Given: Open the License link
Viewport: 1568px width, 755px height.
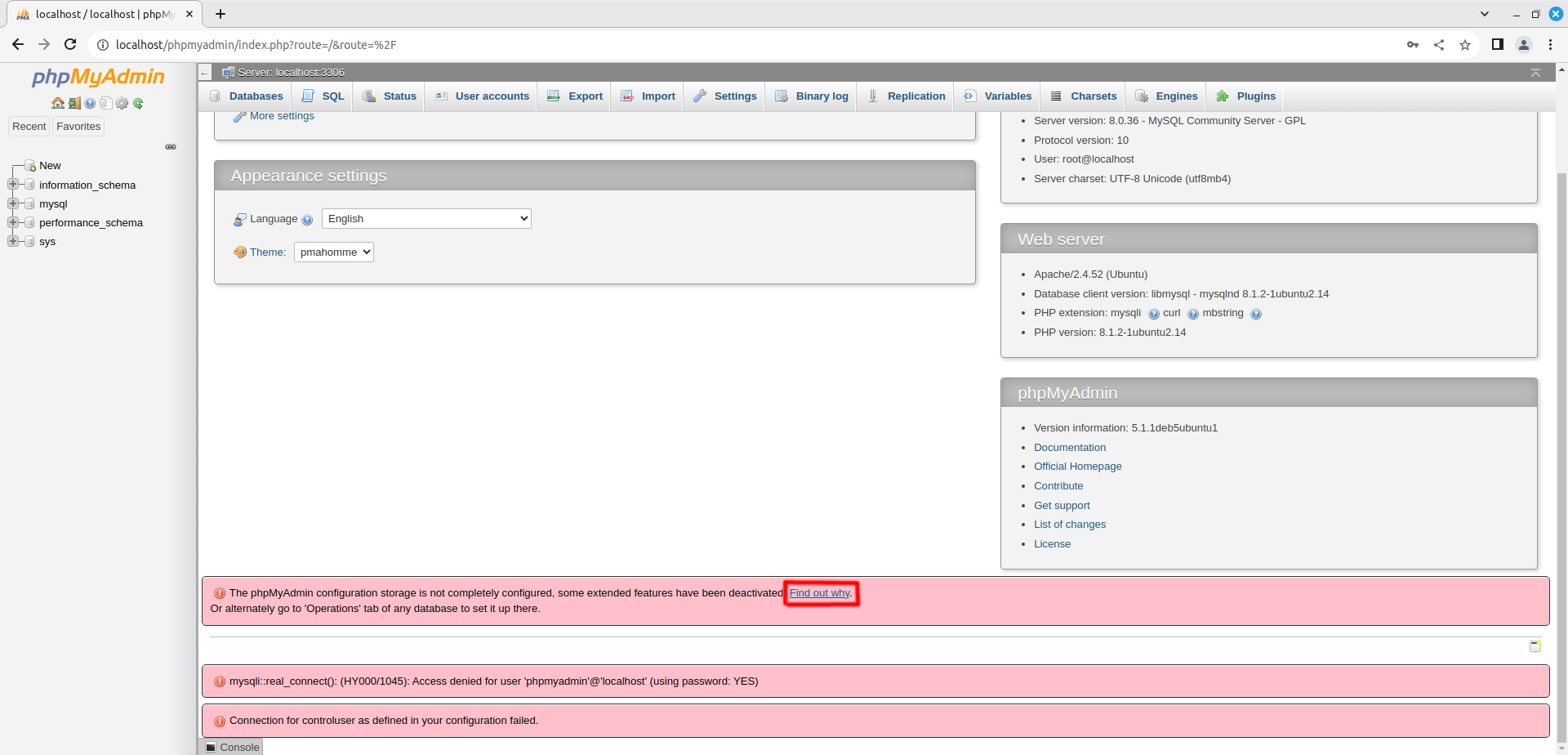Looking at the screenshot, I should 1052,544.
